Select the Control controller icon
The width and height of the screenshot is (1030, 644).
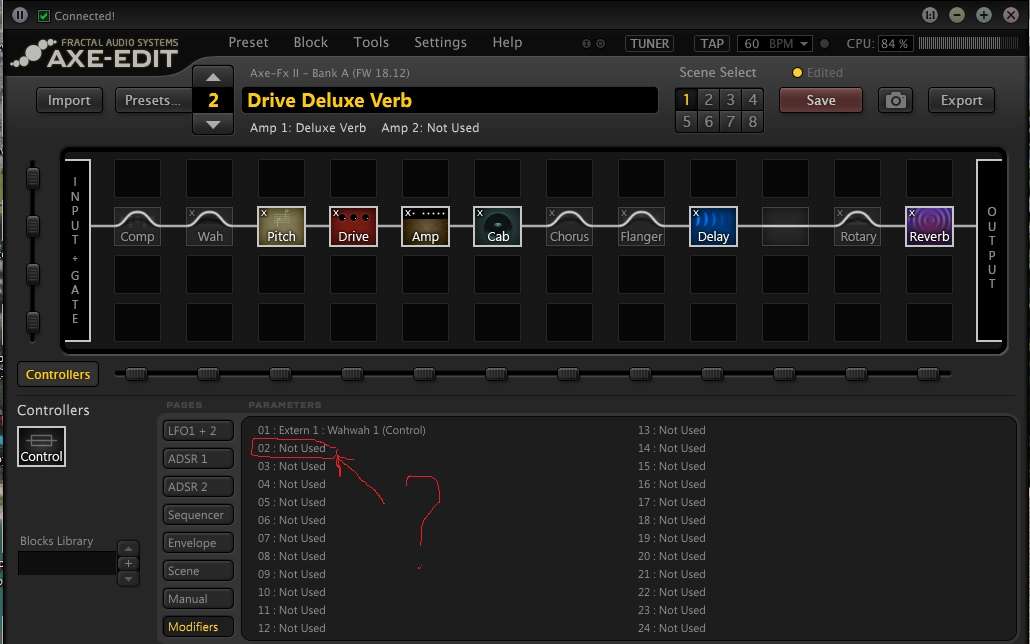[x=41, y=446]
